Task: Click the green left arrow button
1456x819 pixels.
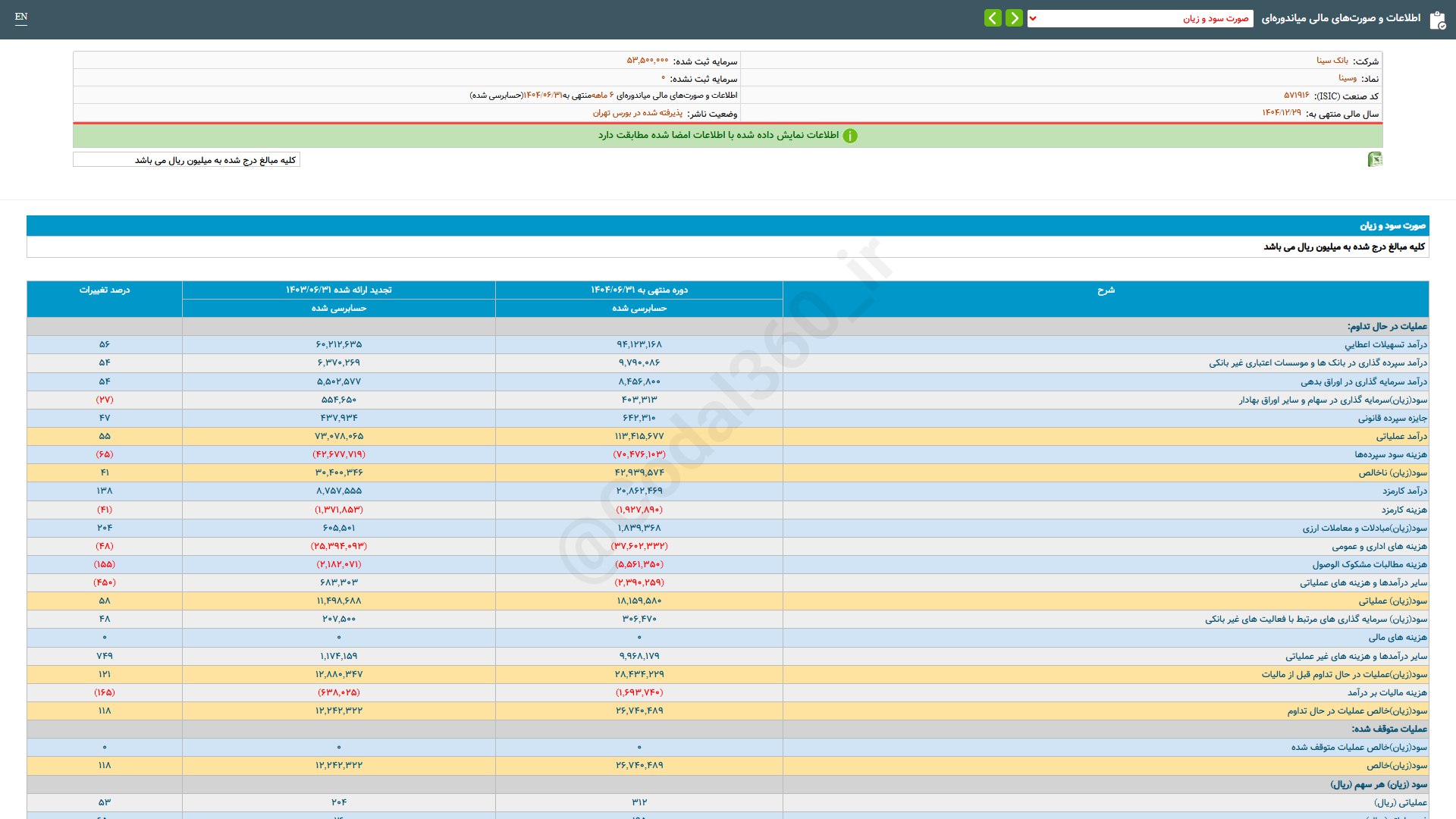Action: [x=993, y=18]
